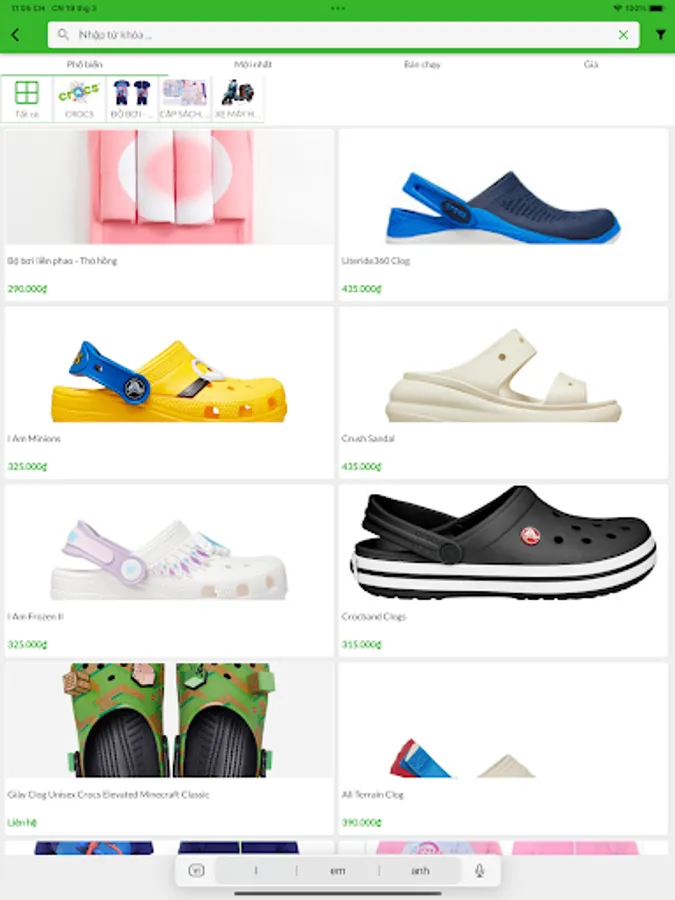675x900 pixels.
Task: Open the Cặp sách category icon
Action: 184,99
